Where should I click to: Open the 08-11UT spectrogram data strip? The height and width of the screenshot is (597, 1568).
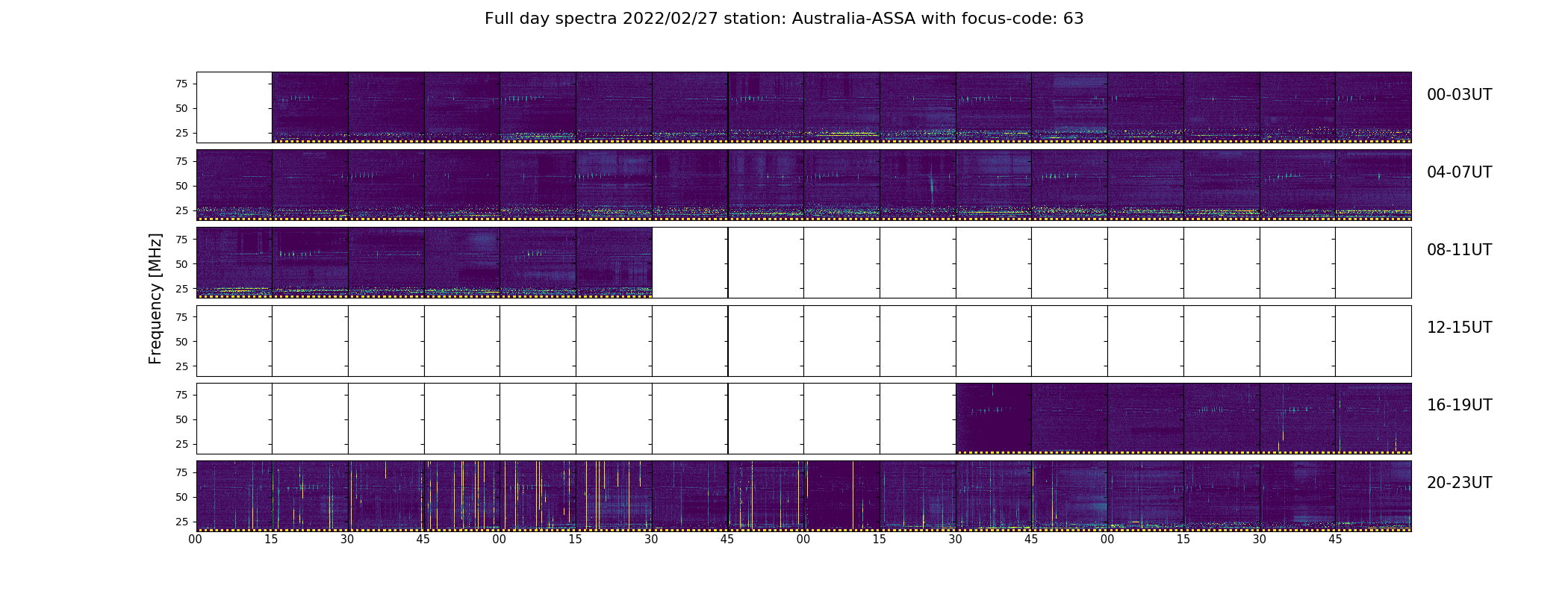424,263
